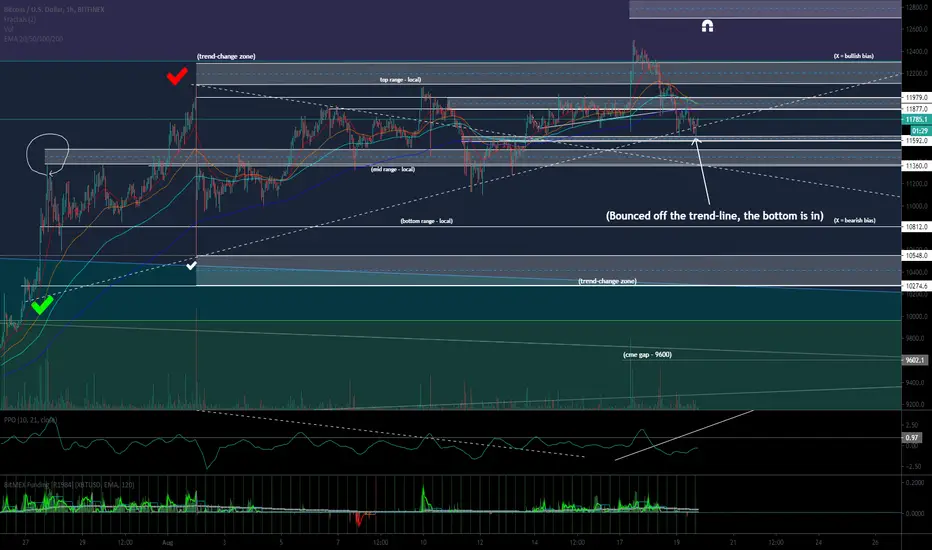The height and width of the screenshot is (550, 932).
Task: Select the PPO (10, 21, close) pane label
Action: [30, 420]
